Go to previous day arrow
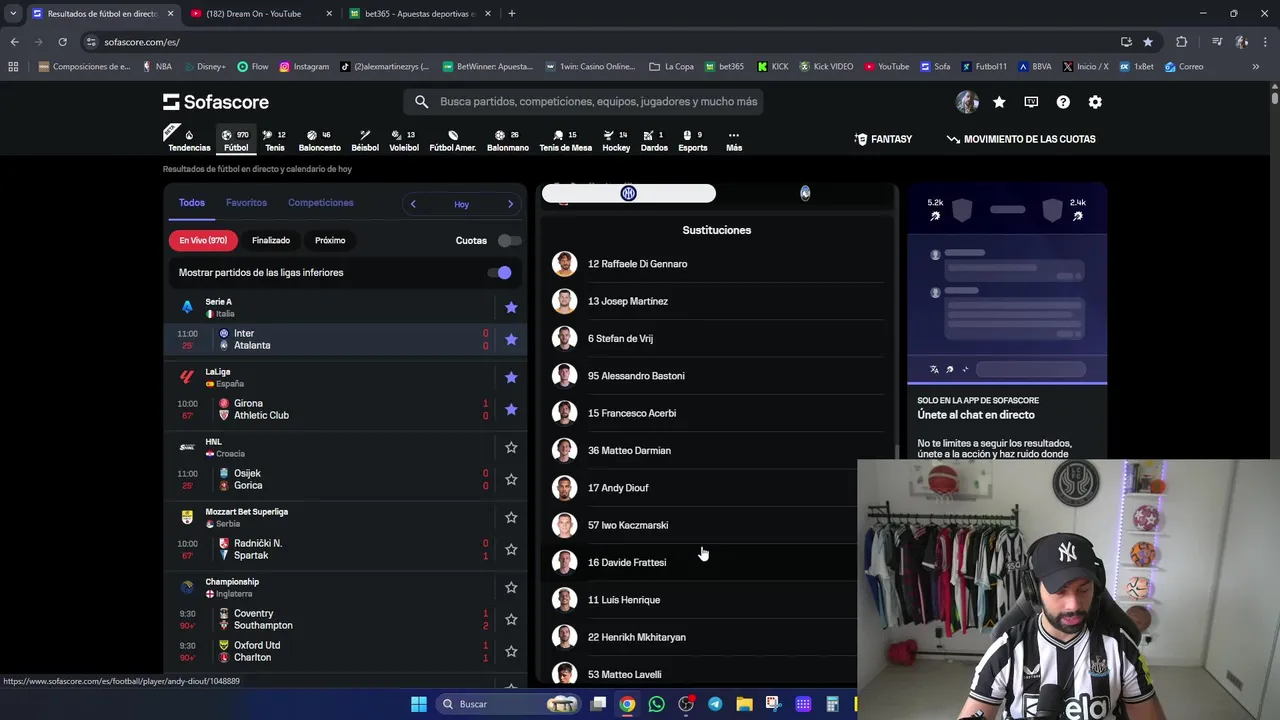 (413, 204)
